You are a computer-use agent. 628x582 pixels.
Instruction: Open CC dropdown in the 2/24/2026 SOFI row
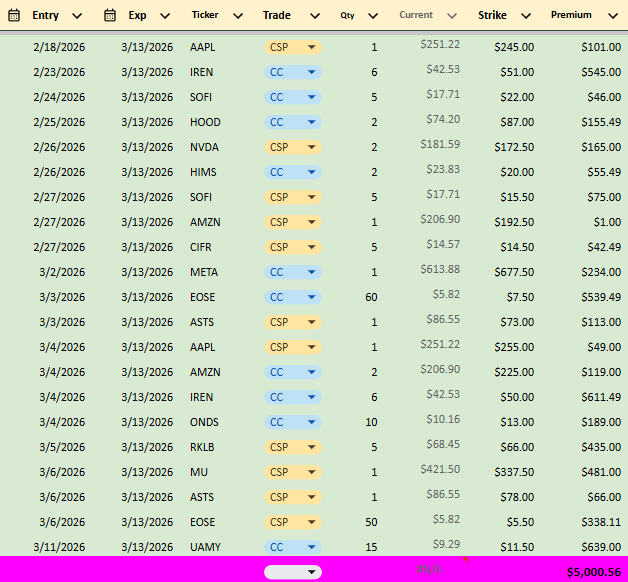pyautogui.click(x=293, y=97)
